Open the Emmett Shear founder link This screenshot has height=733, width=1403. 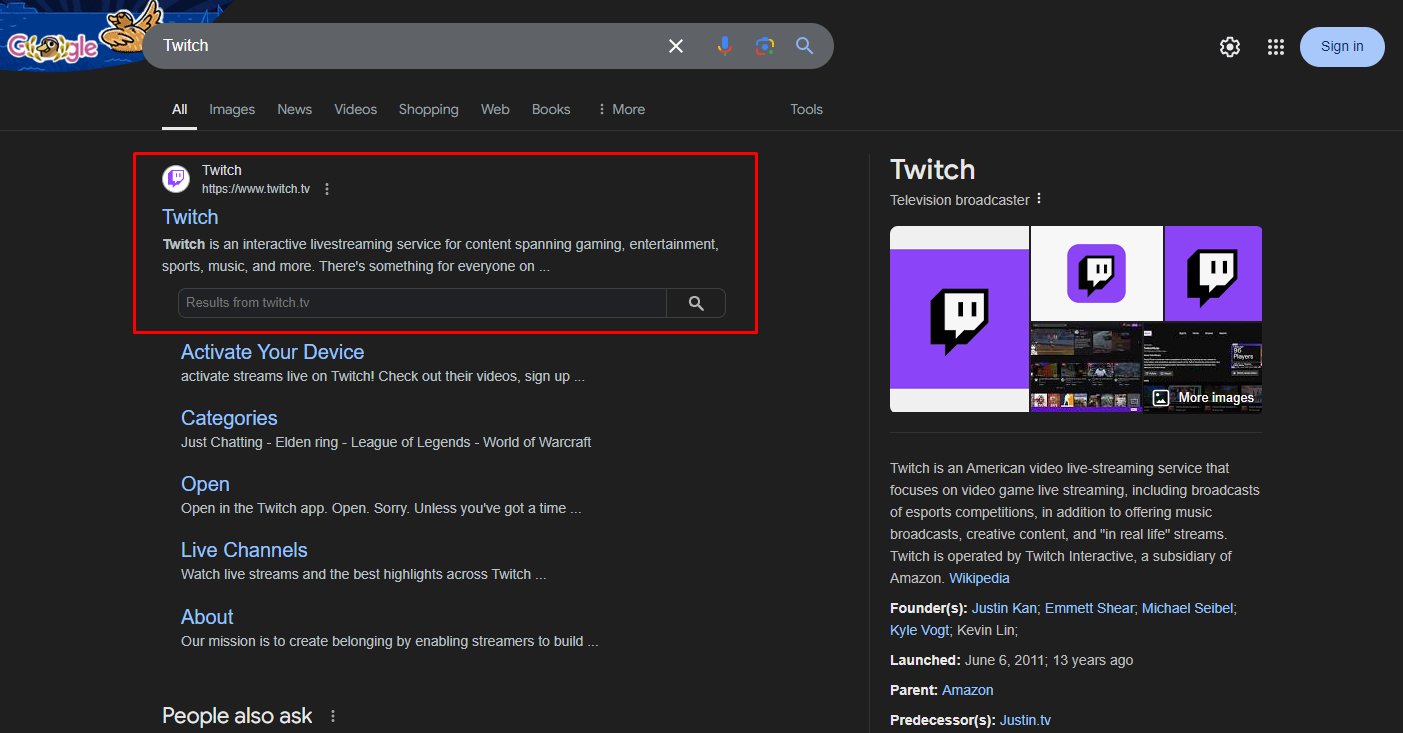pos(1090,608)
